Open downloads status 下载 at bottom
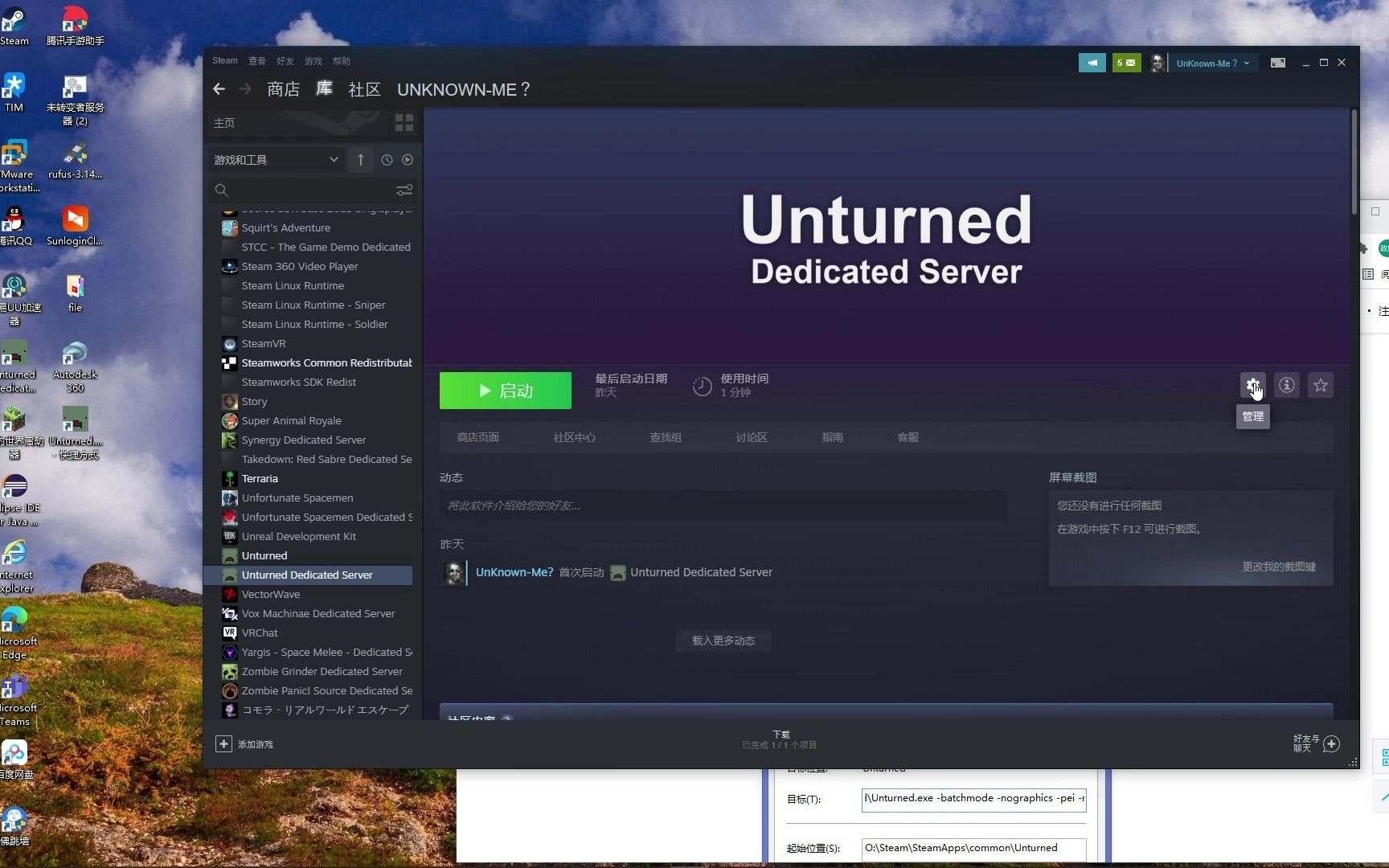The width and height of the screenshot is (1389, 868). click(x=781, y=739)
